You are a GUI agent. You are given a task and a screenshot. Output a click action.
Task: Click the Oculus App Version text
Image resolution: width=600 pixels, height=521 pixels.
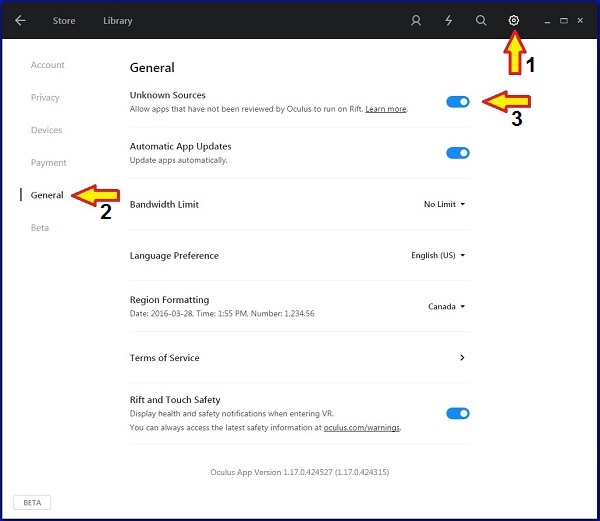point(300,472)
